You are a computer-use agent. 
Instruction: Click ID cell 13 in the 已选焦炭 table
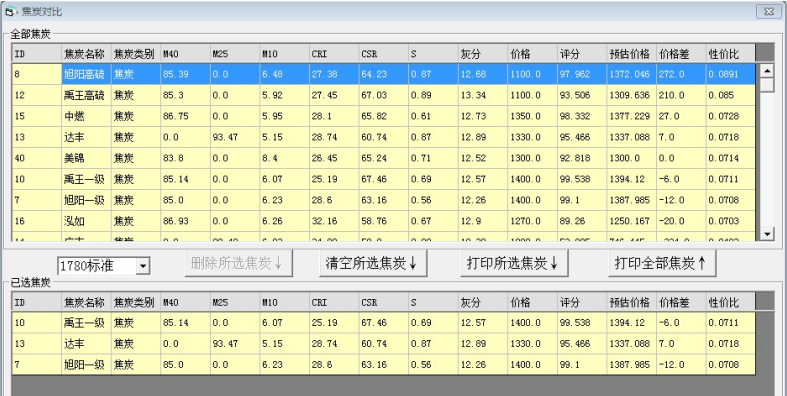coord(37,344)
